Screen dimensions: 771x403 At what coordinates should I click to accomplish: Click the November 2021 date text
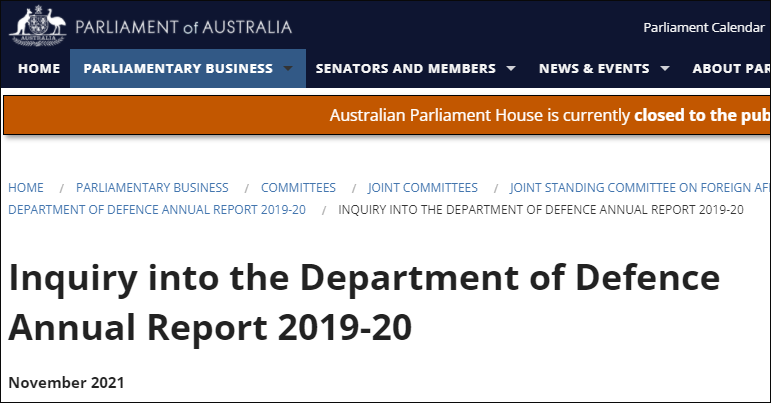click(x=65, y=383)
